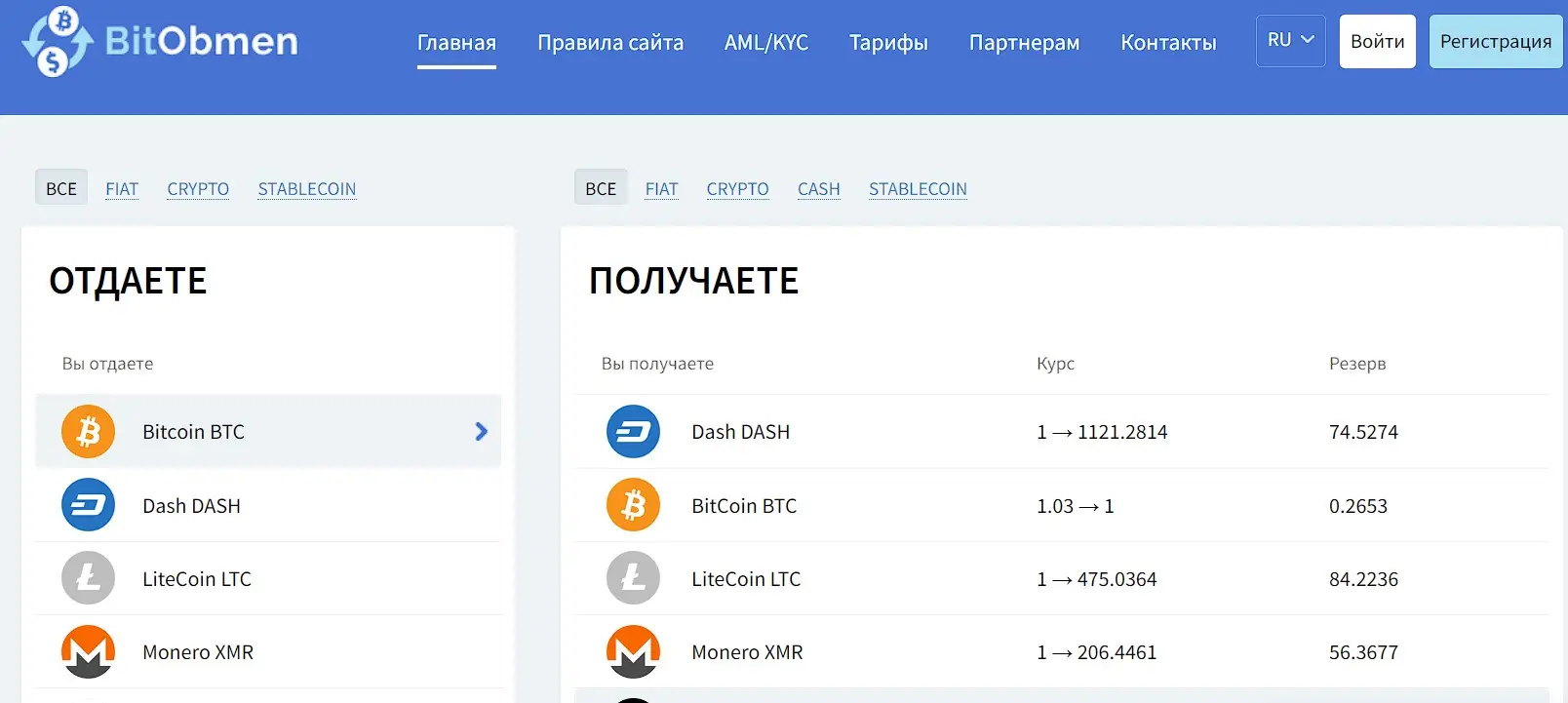Click the Bitcoin icon in give list
The height and width of the screenshot is (703, 1568).
pyautogui.click(x=88, y=431)
